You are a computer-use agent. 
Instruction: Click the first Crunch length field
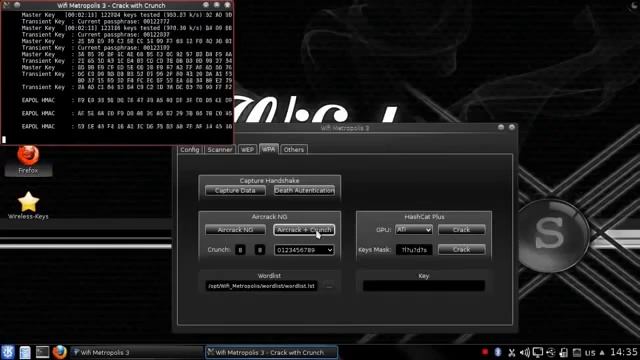point(240,250)
